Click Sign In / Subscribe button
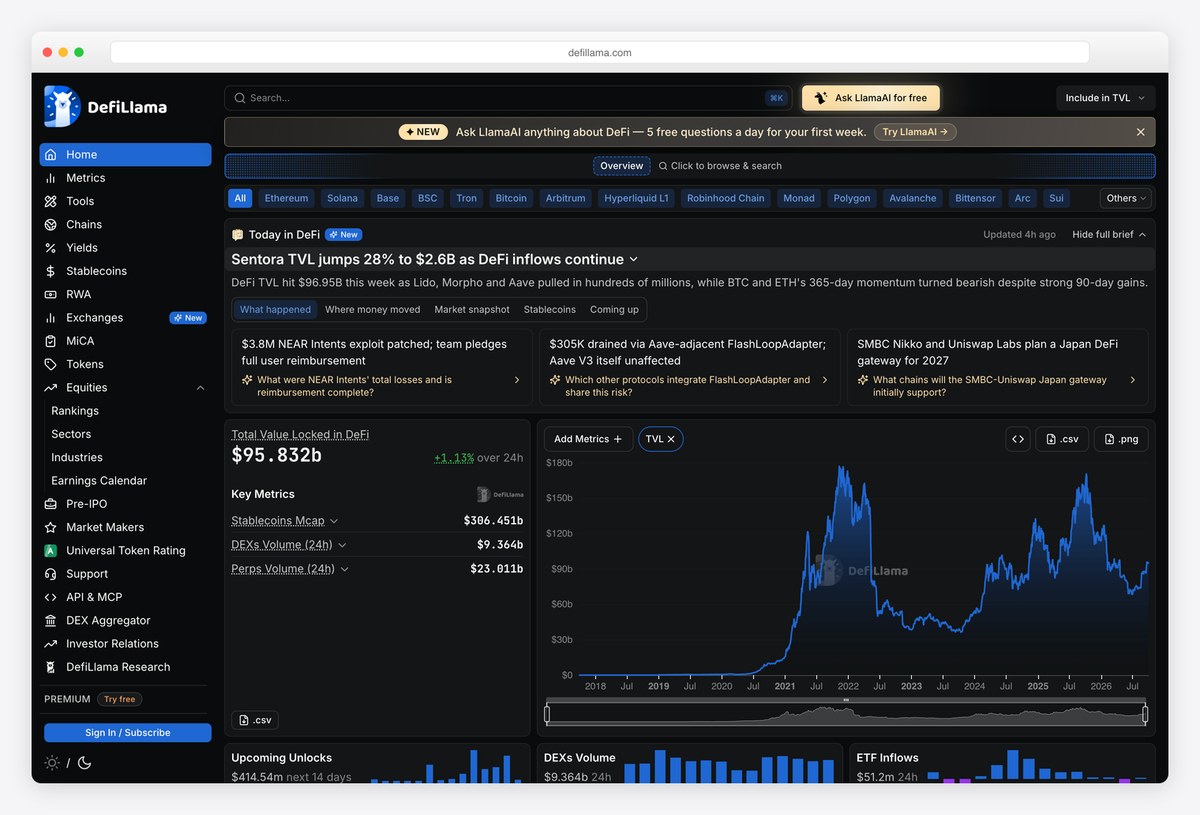 [128, 733]
